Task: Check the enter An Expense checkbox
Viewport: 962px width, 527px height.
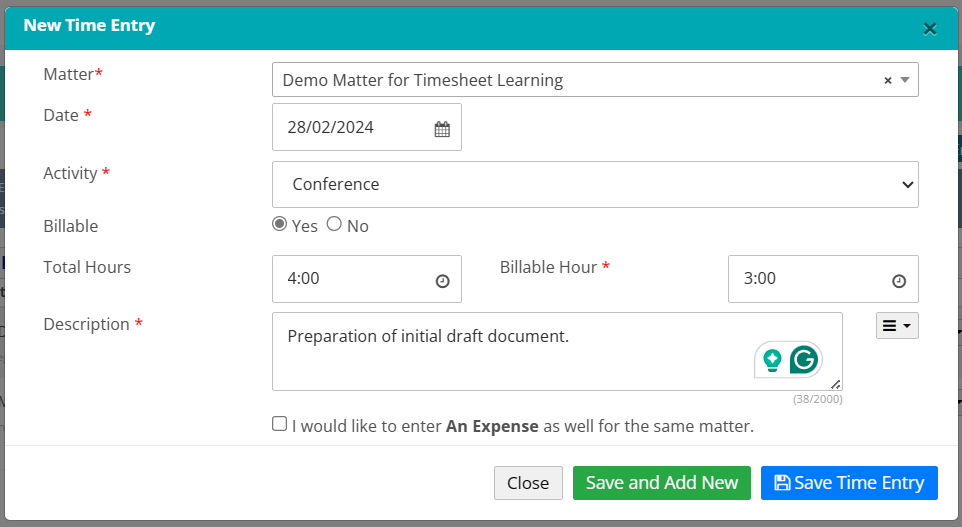Action: (280, 424)
